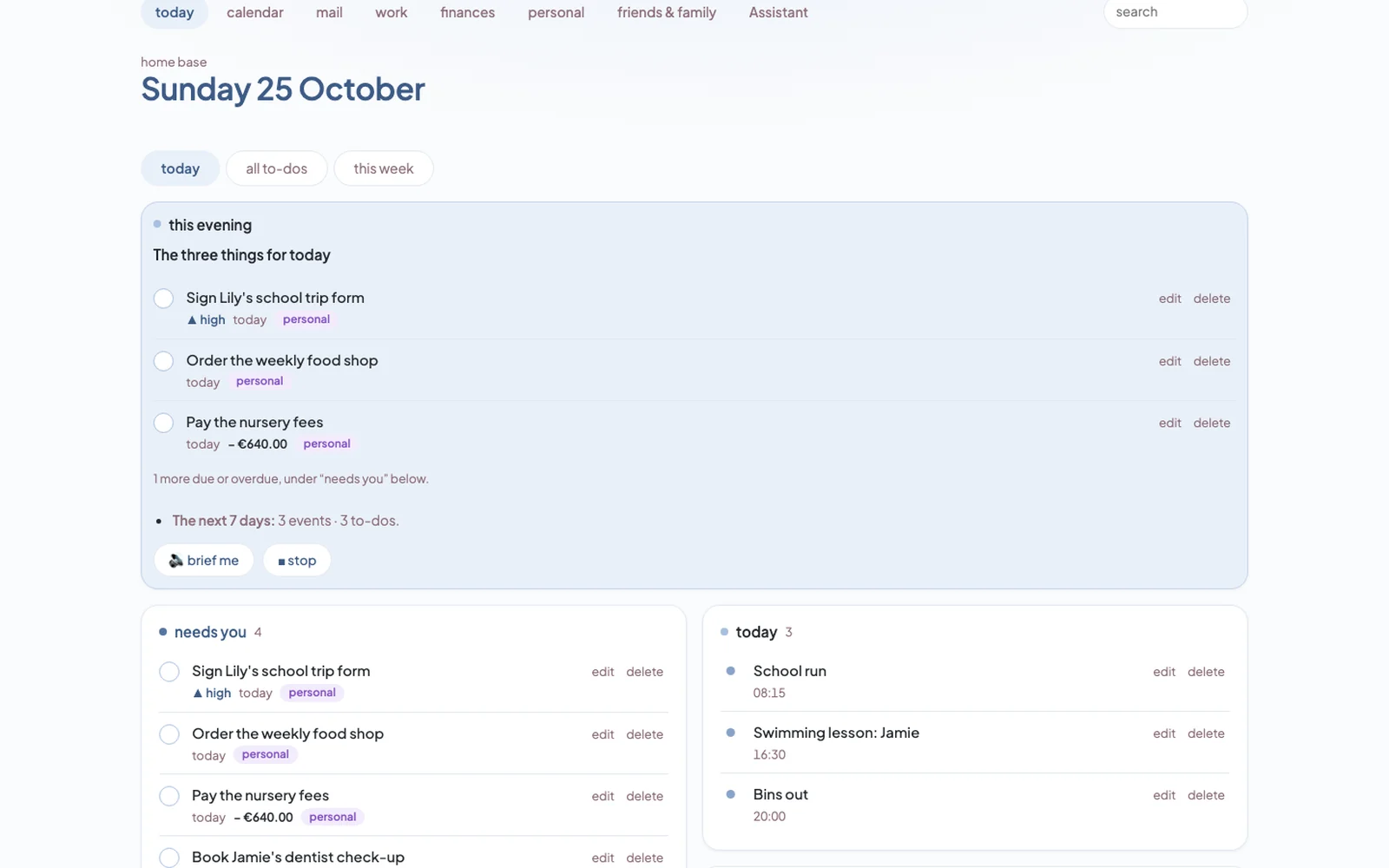Screen dimensions: 1389x868
Task: Check Book Jamie's dentist check-up circle
Action: (x=169, y=858)
